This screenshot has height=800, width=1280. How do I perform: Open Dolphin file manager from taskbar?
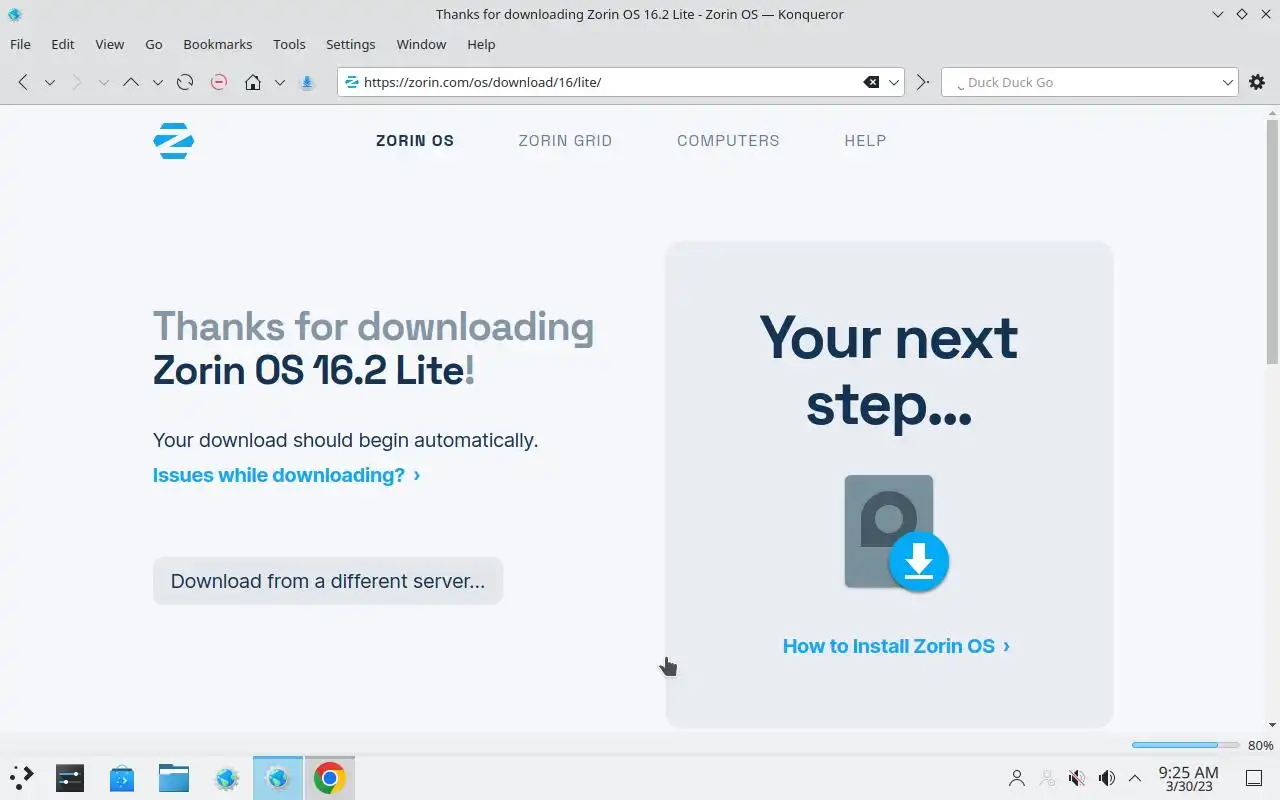(174, 777)
